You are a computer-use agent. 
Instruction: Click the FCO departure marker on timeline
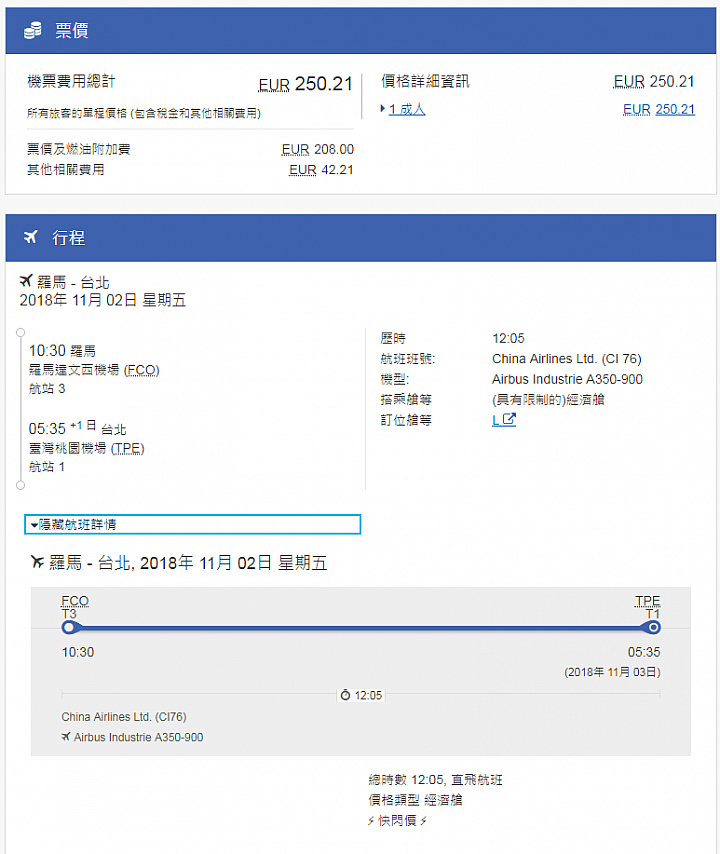pyautogui.click(x=69, y=628)
